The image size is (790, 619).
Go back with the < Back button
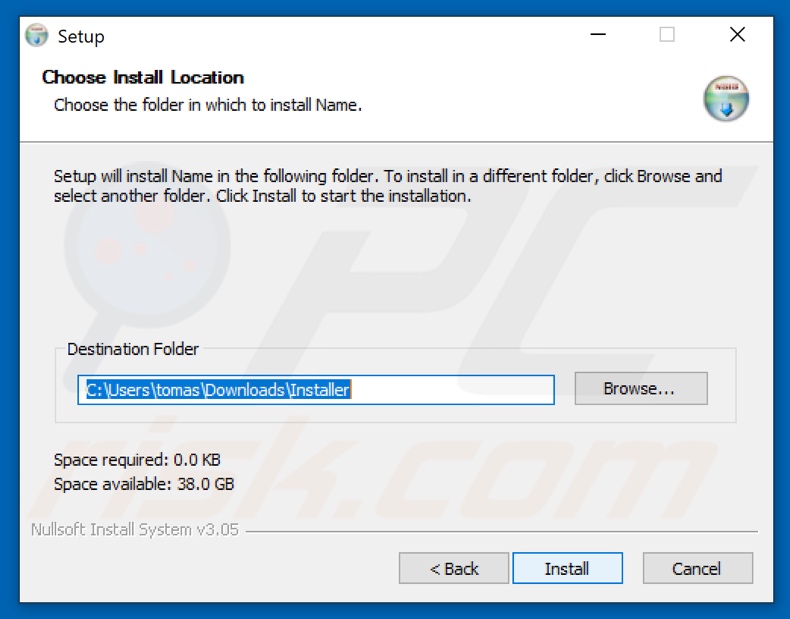454,568
